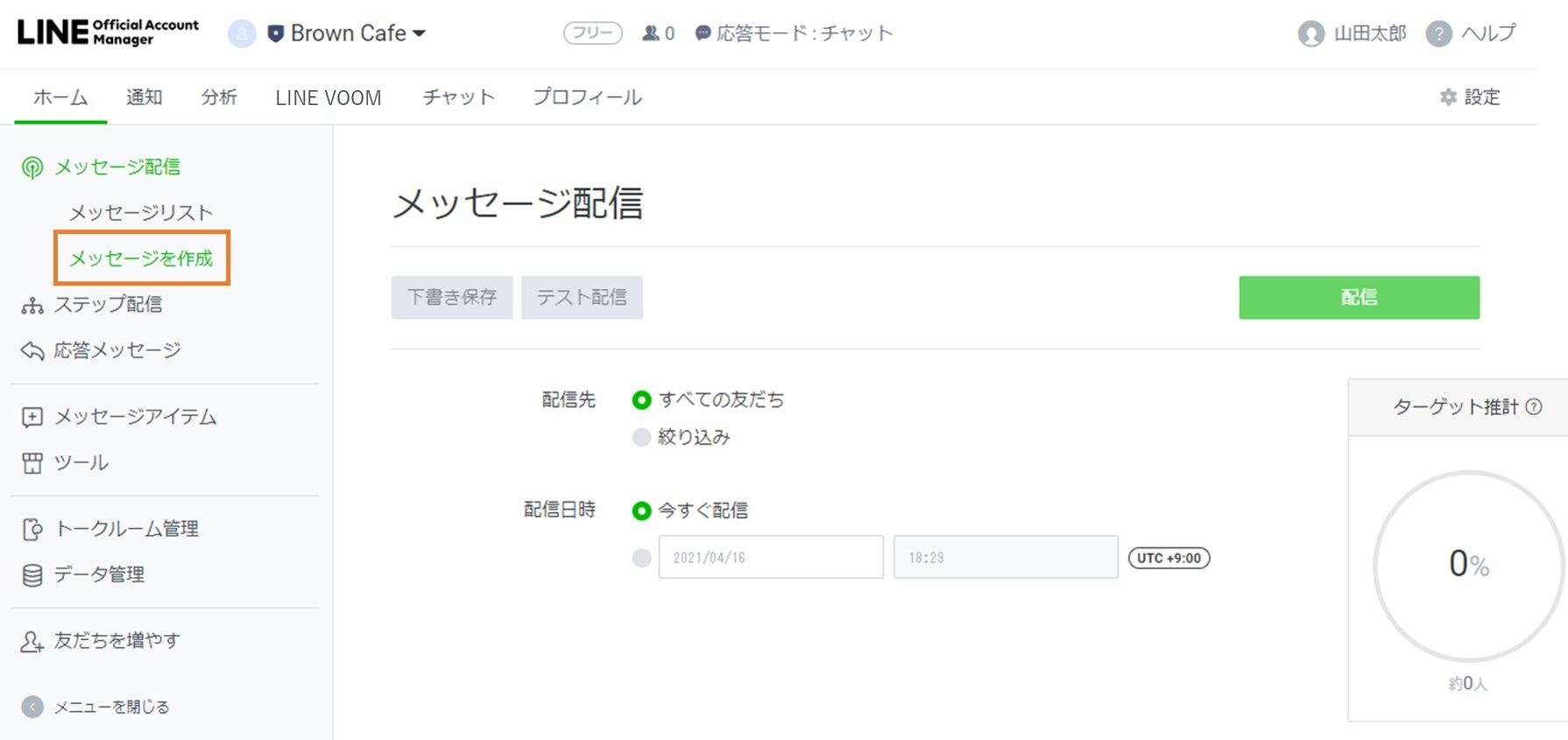
Task: Select the 絞り込み filter radio button
Action: tap(641, 437)
